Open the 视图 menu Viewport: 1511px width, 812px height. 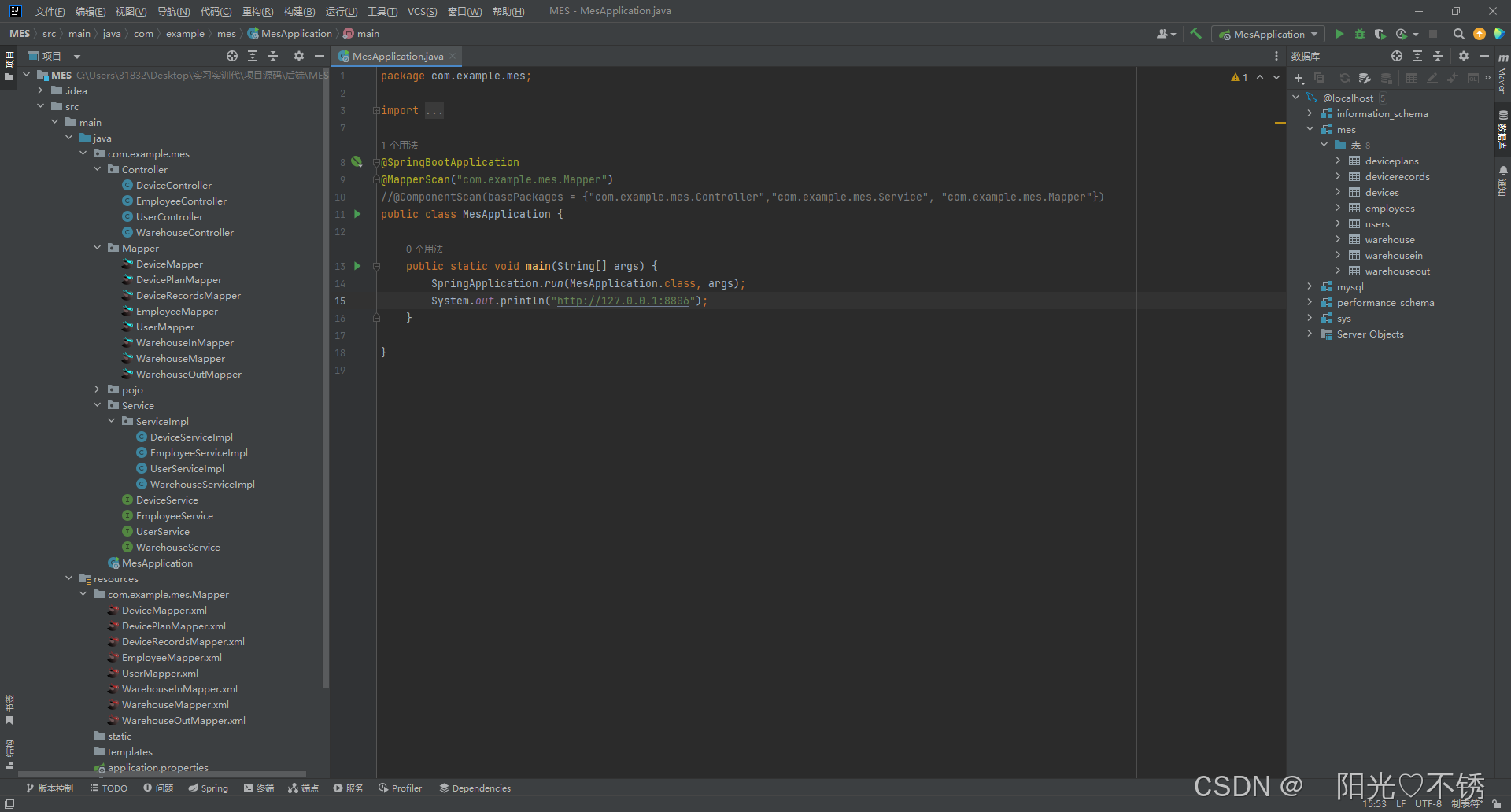[131, 11]
